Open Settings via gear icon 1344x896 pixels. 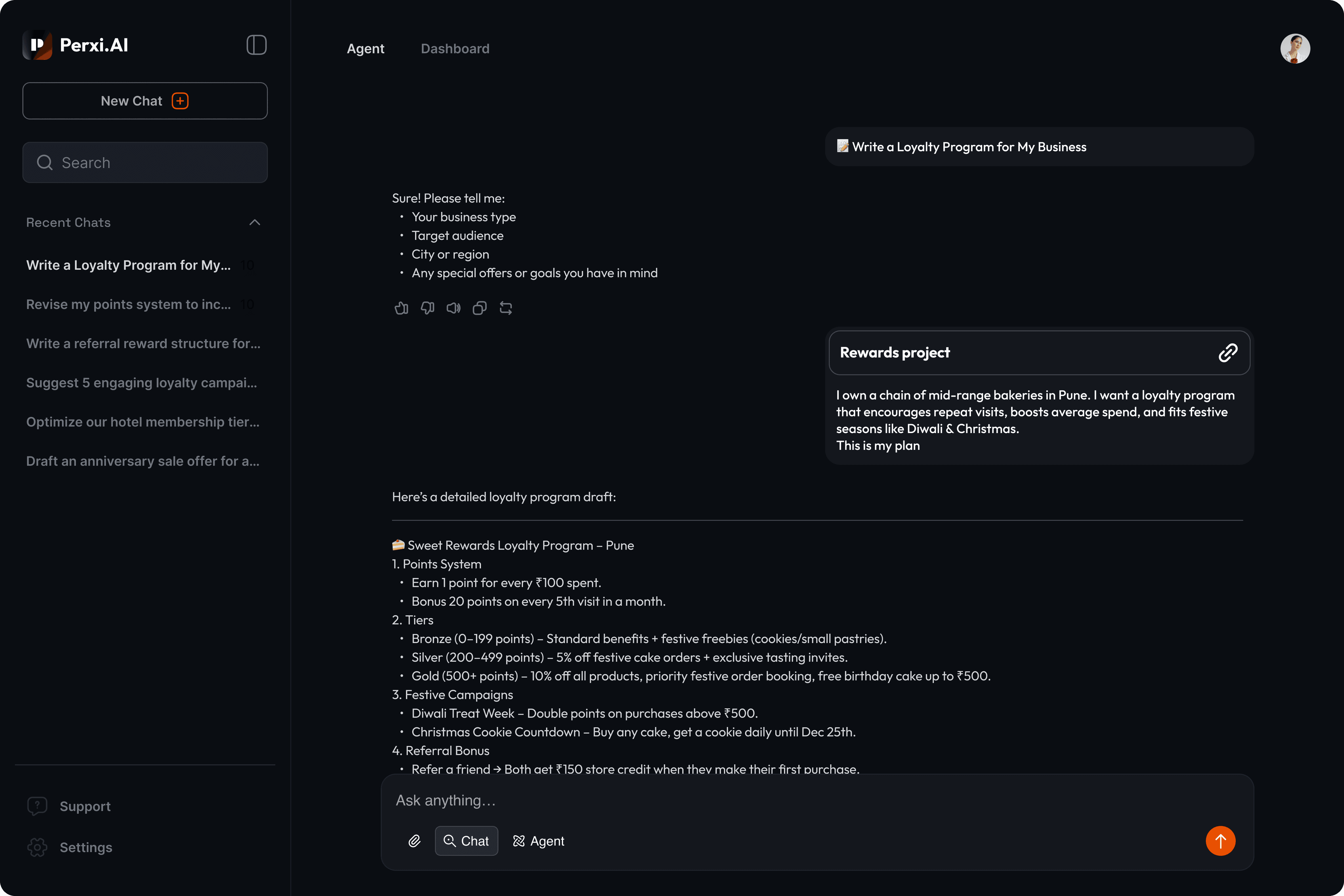point(38,847)
